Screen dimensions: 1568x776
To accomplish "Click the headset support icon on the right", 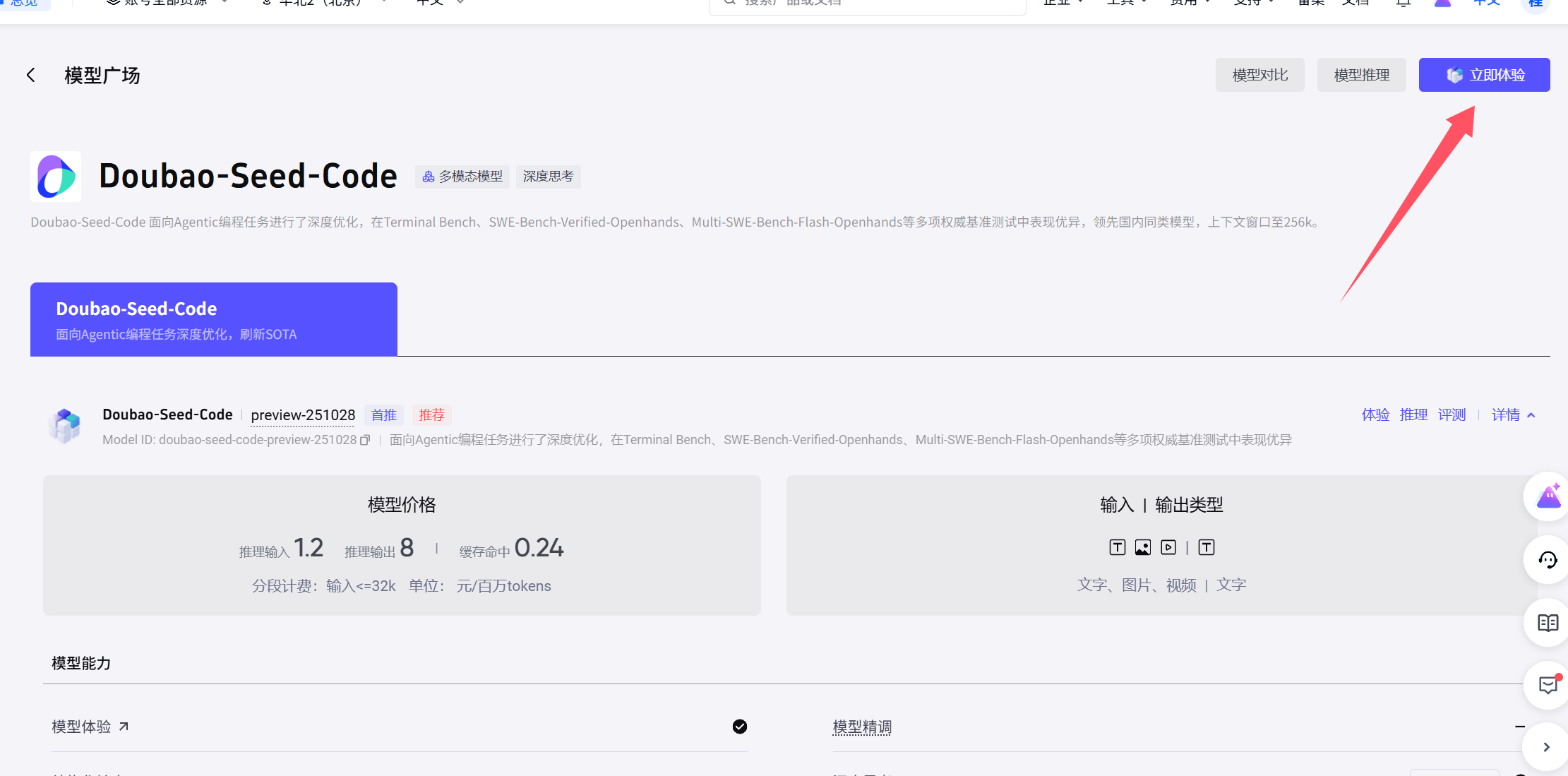I will click(x=1547, y=560).
